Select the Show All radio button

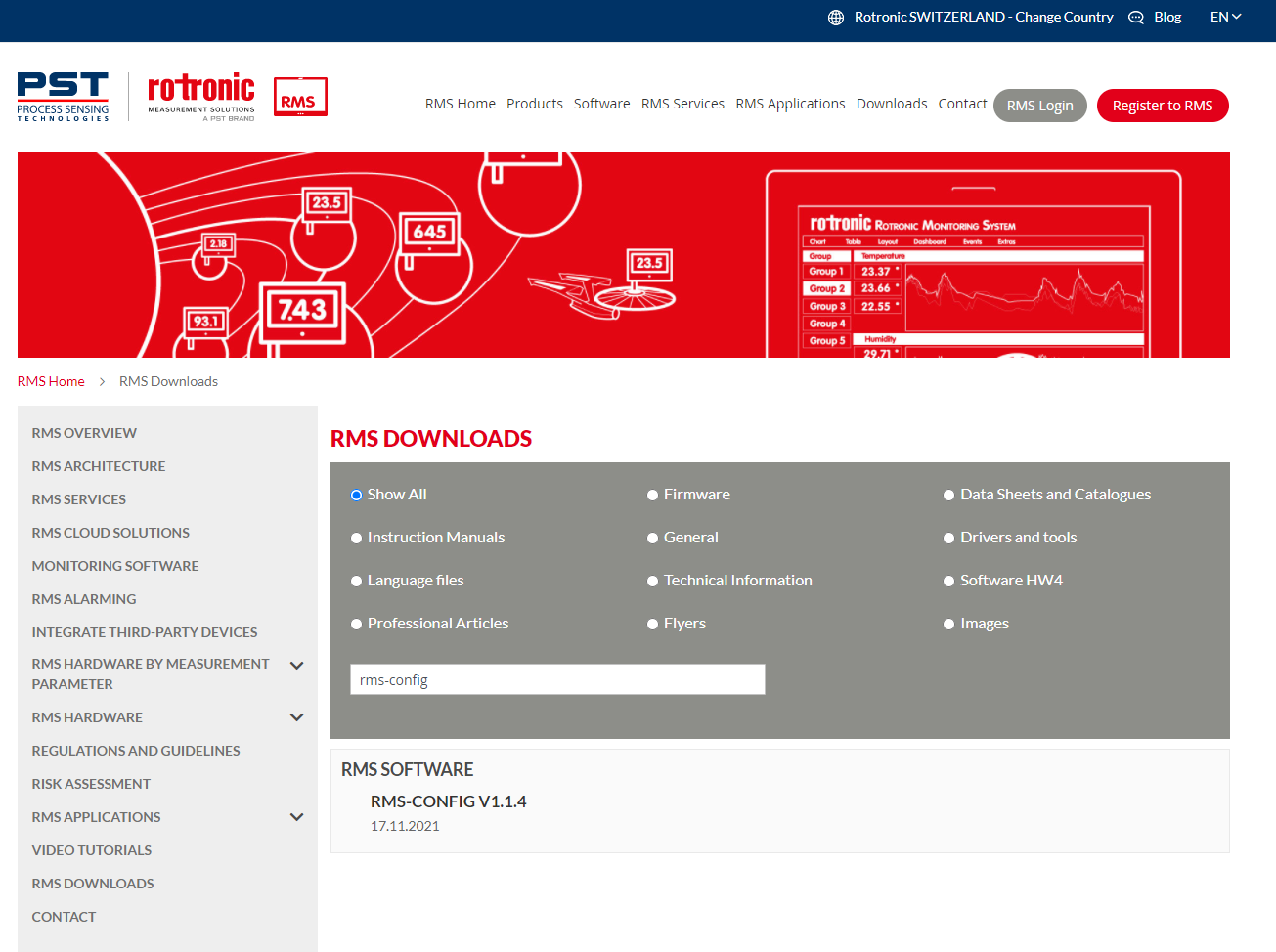(356, 496)
